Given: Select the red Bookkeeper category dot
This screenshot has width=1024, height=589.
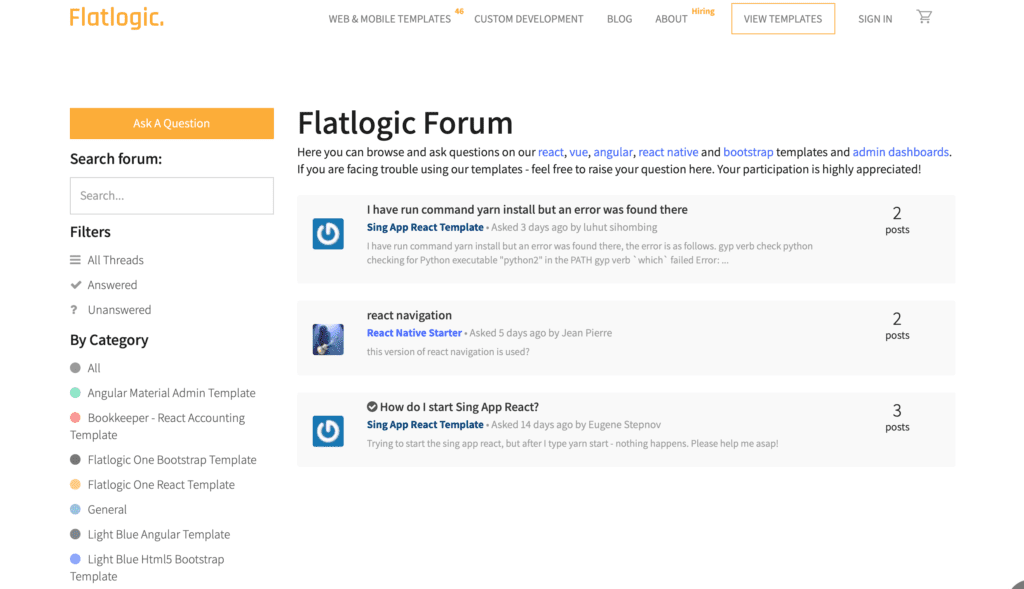Looking at the screenshot, I should tap(75, 417).
